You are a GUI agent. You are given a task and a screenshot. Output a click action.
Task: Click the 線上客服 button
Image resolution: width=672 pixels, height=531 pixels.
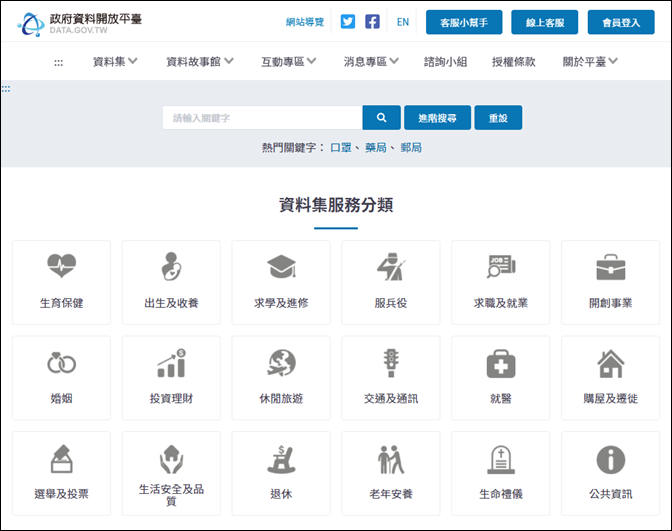[x=544, y=22]
